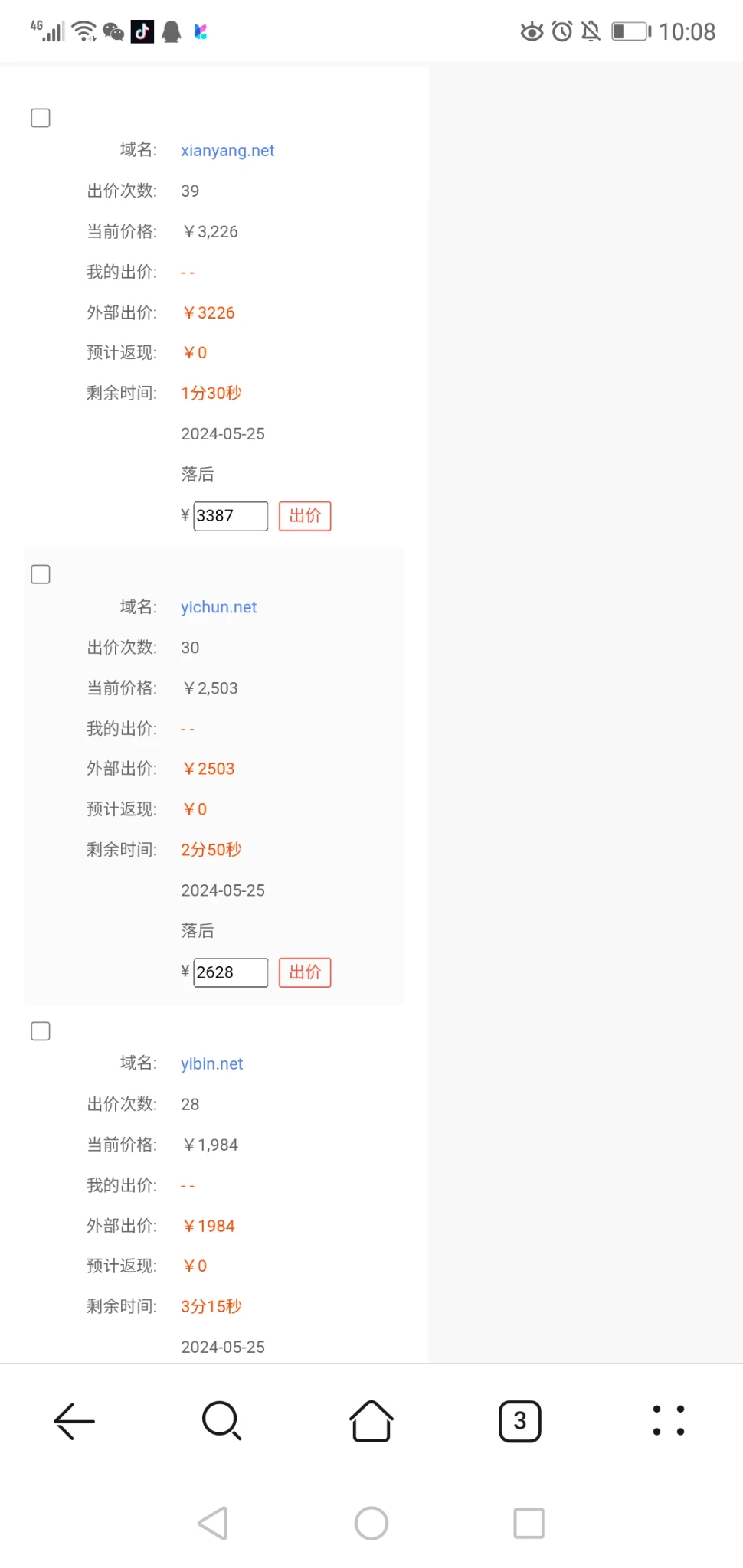Select the yichun.net checkbox
The width and height of the screenshot is (743, 1568).
pos(41,574)
